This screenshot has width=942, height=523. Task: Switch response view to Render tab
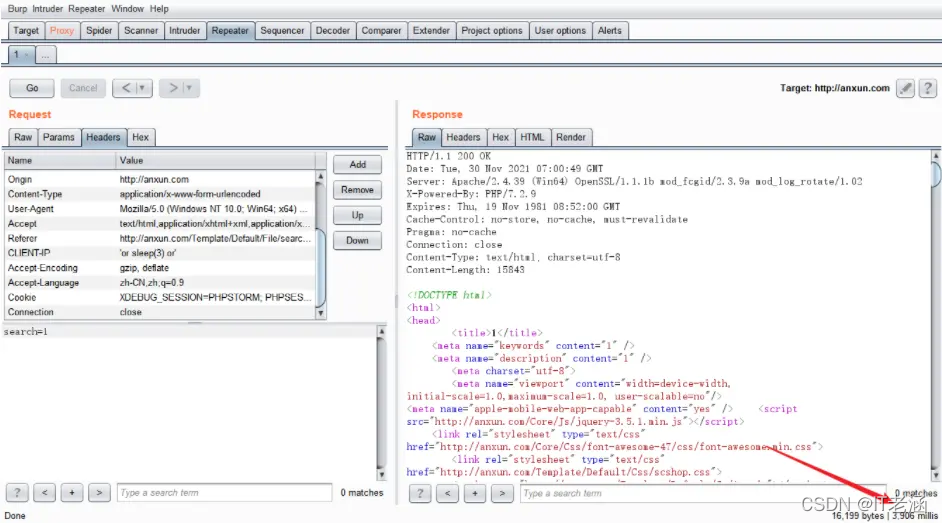tap(571, 138)
